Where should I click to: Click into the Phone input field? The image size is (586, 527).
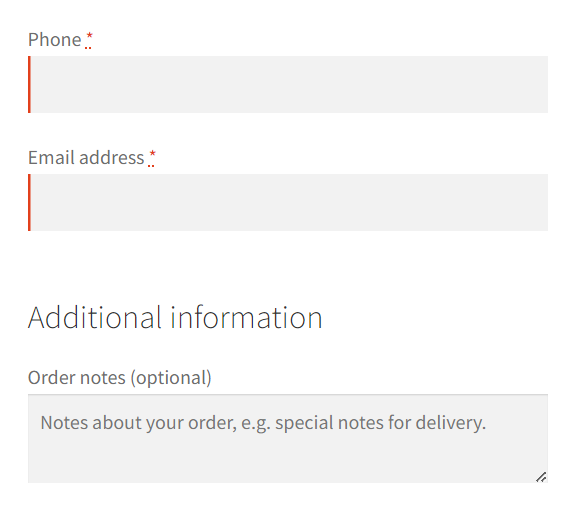[288, 84]
